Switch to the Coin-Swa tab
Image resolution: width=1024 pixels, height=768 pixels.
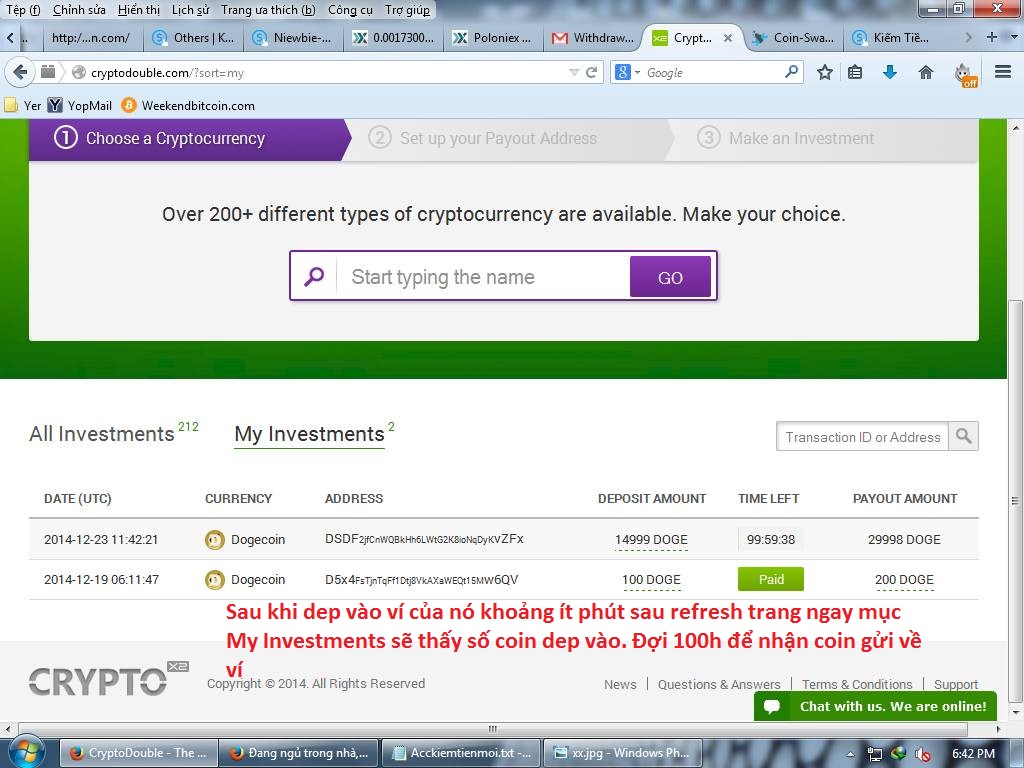point(793,38)
